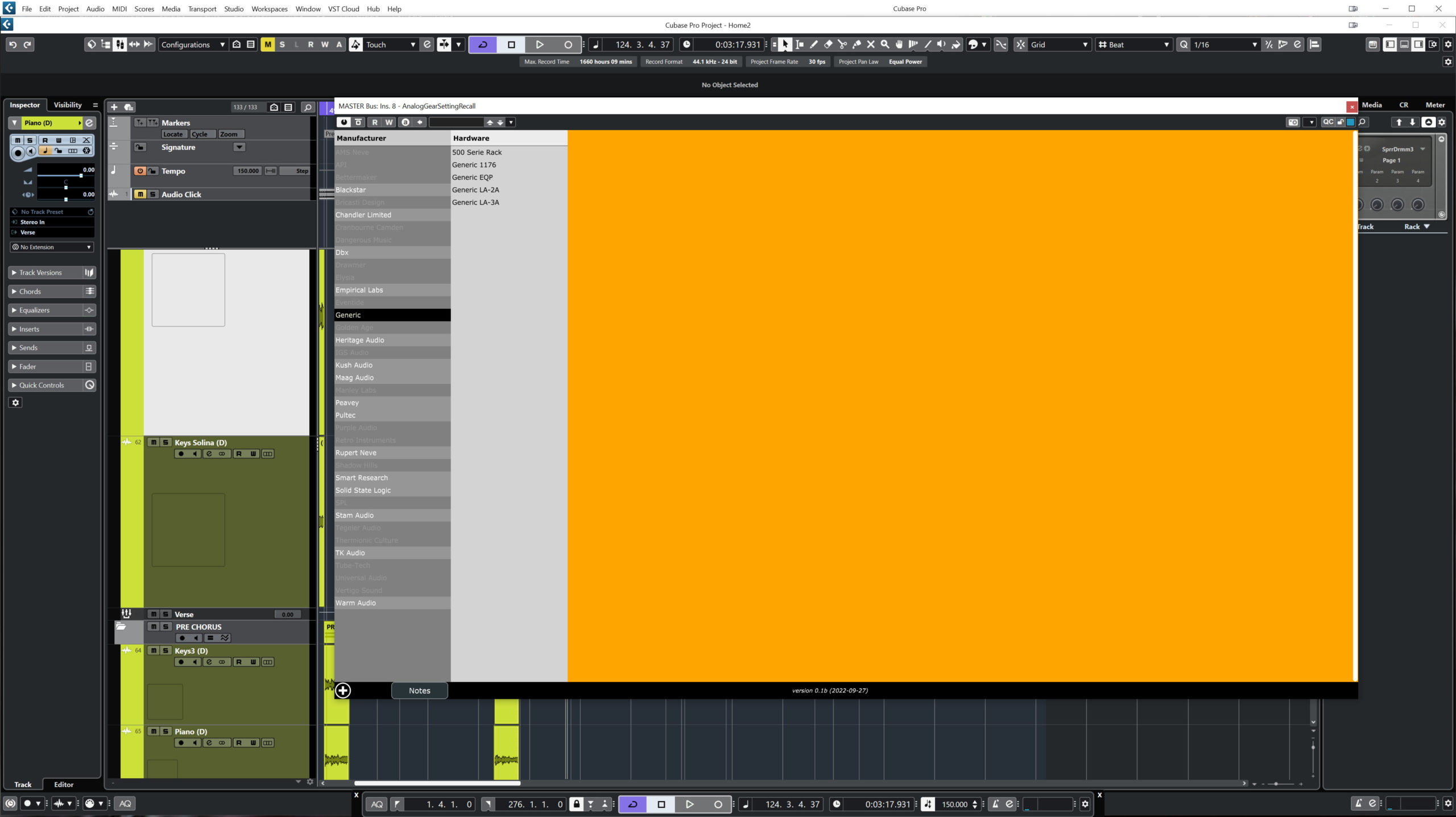The height and width of the screenshot is (817, 1456).
Task: Solo the Keys Solina (D) track
Action: (166, 442)
